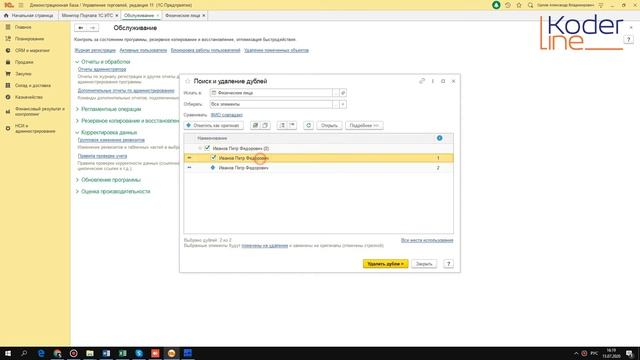Click the помечены на удаление link
640x360 pixels.
click(264, 246)
